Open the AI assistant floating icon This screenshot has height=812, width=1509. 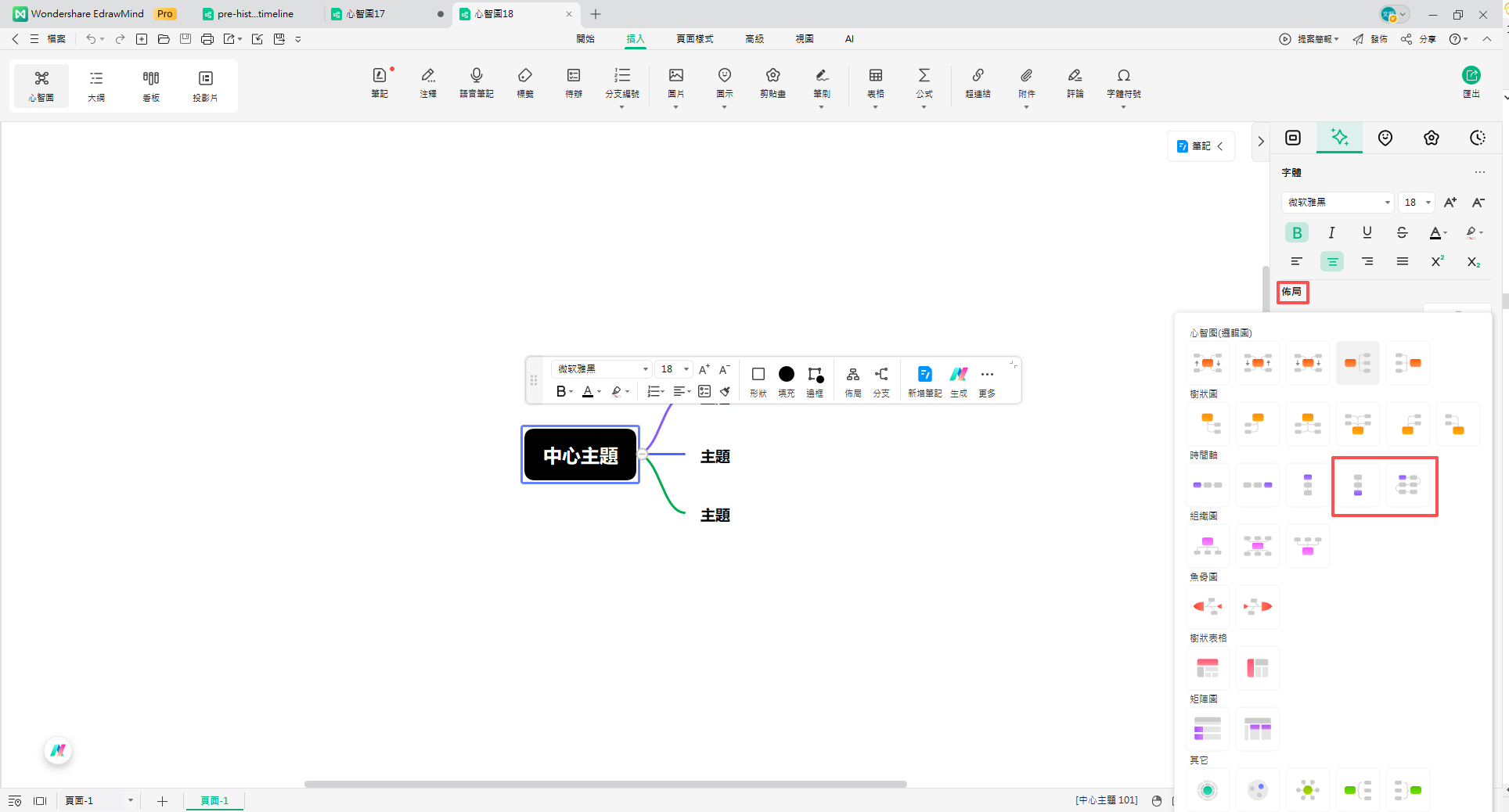(x=58, y=751)
